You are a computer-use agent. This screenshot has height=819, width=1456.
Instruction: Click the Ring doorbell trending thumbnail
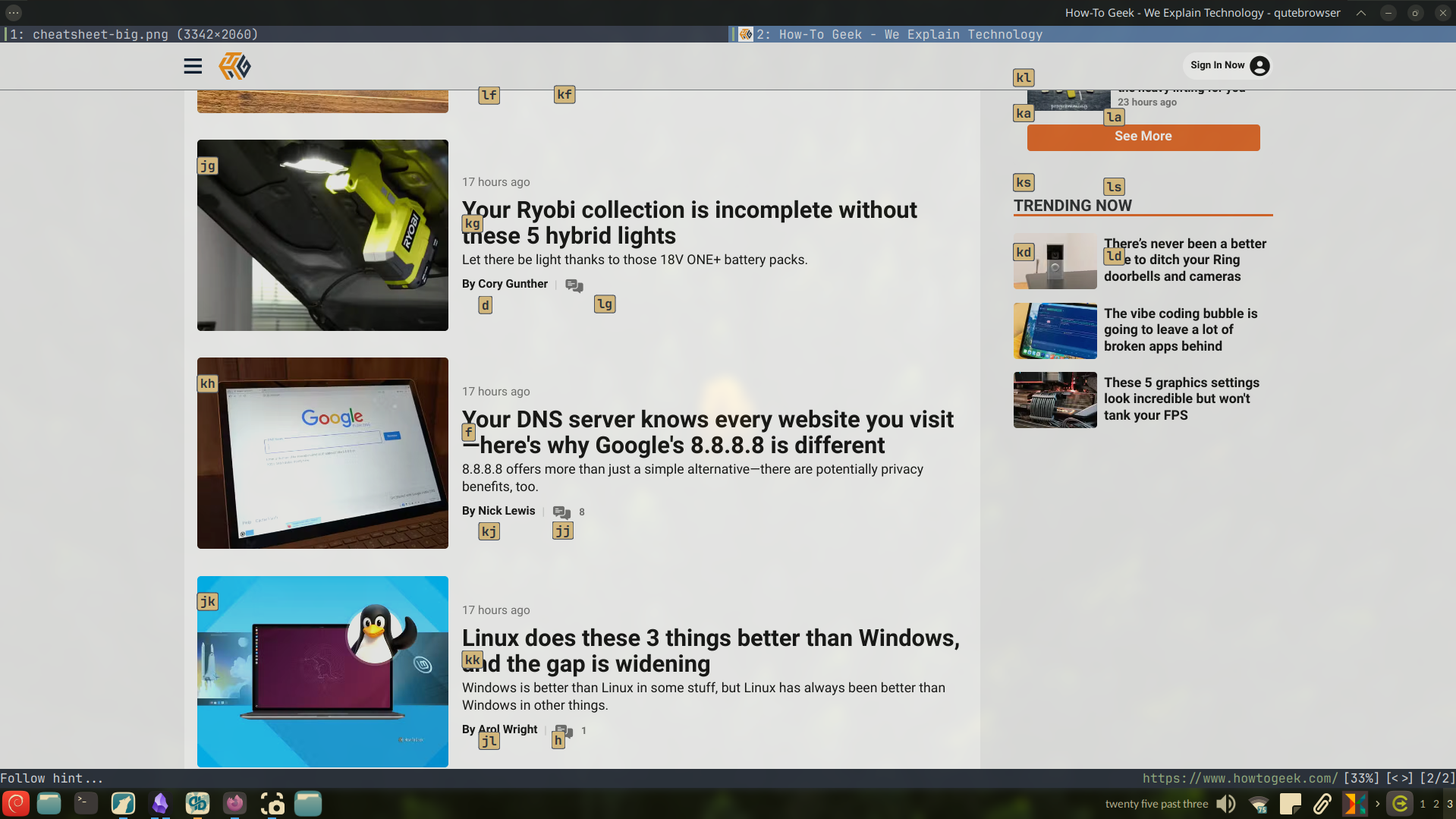1055,261
